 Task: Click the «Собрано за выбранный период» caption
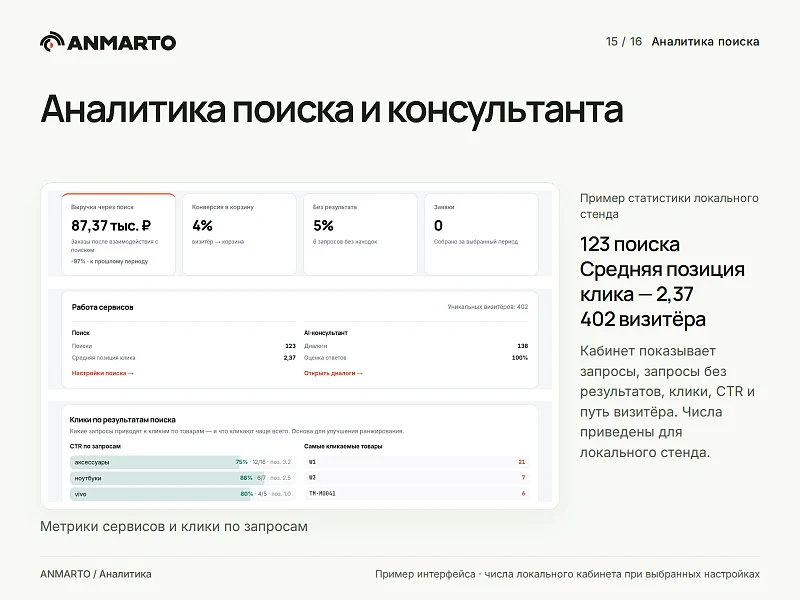tap(476, 242)
